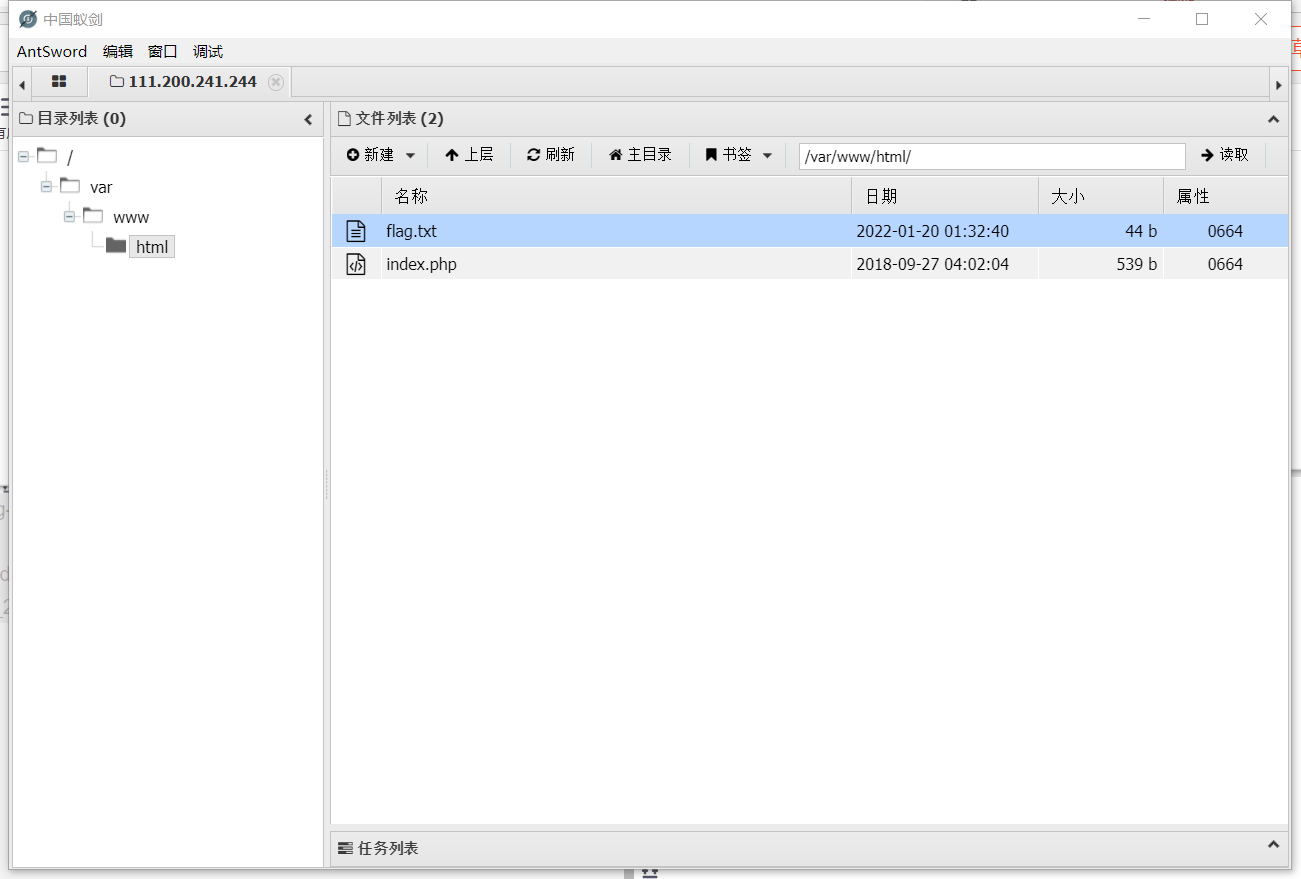Click the AntSword logo icon in title bar
Viewport: 1301px width, 879px height.
26,18
